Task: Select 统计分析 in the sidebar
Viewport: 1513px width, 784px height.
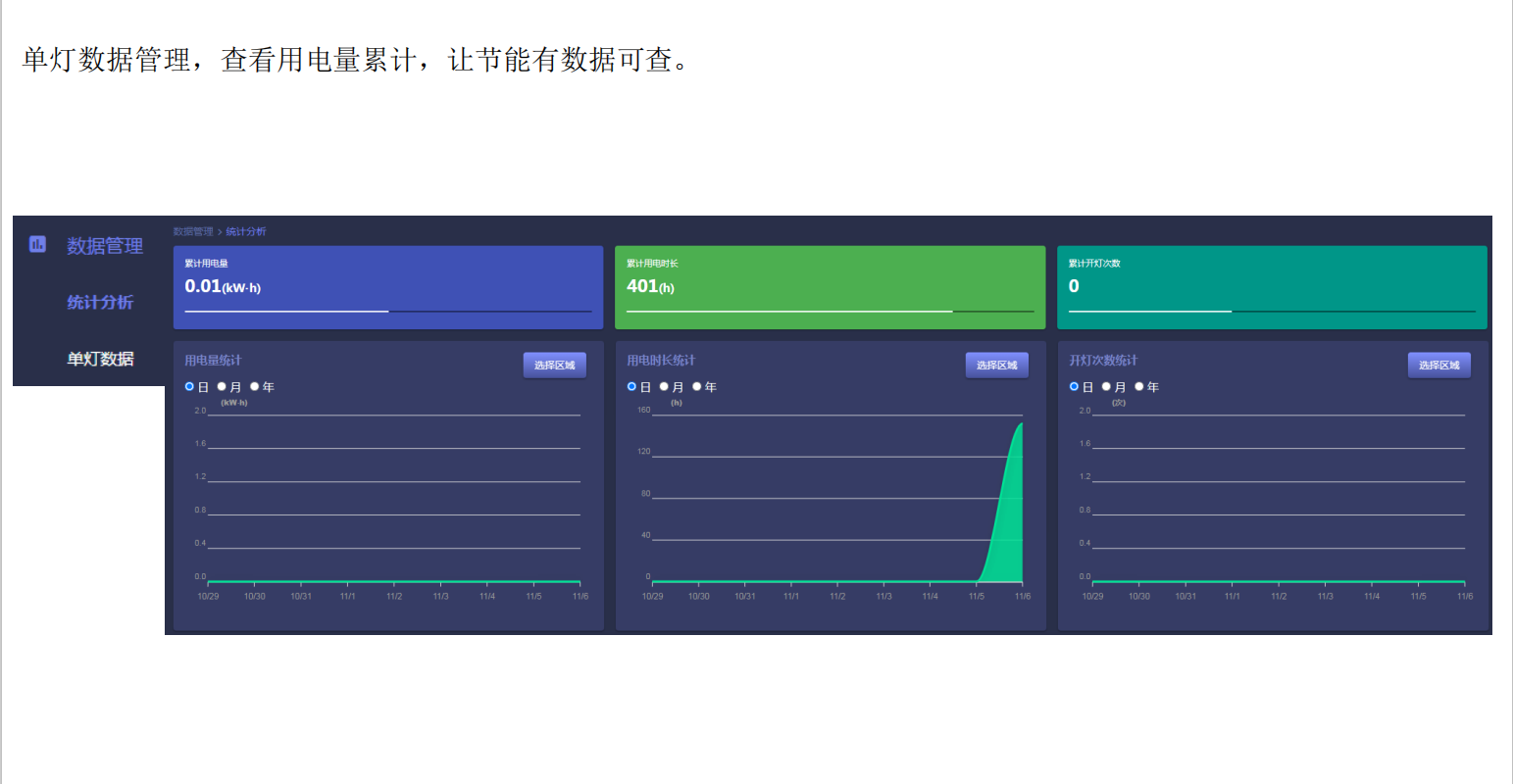Action: click(x=100, y=302)
